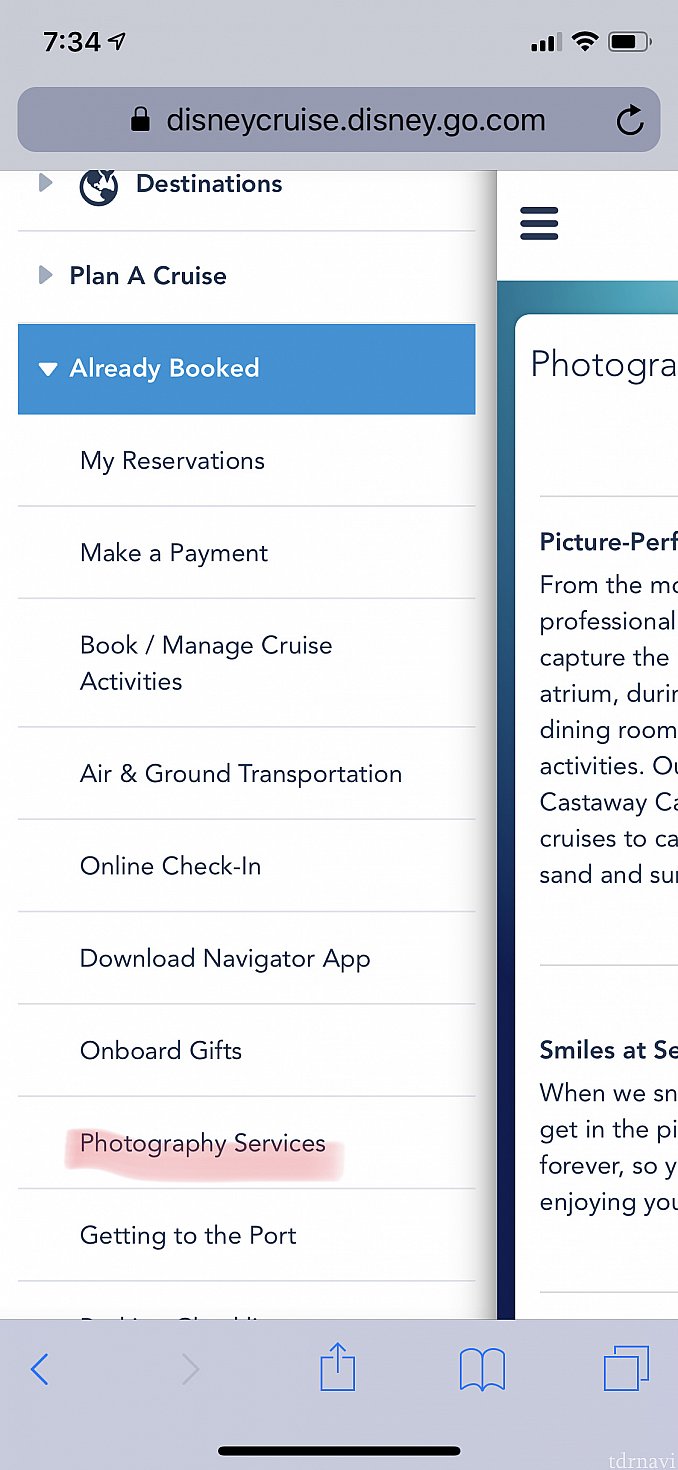Viewport: 678px width, 1470px height.
Task: Expand the Destinations triangle arrow
Action: [x=45, y=184]
